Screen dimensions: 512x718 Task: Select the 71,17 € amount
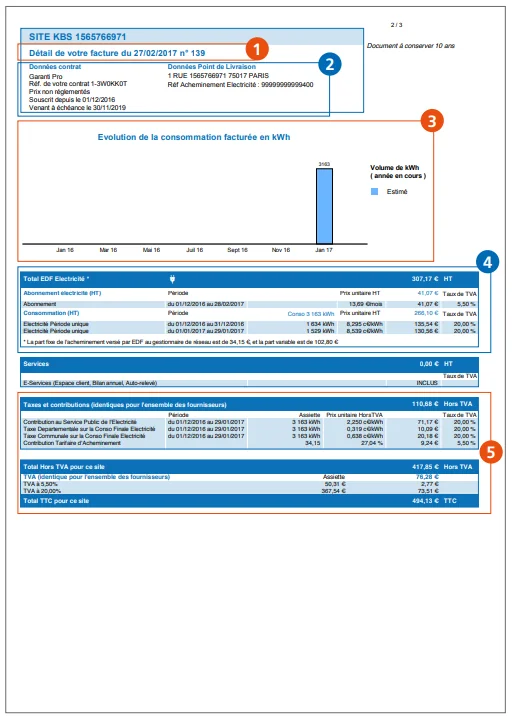[428, 422]
